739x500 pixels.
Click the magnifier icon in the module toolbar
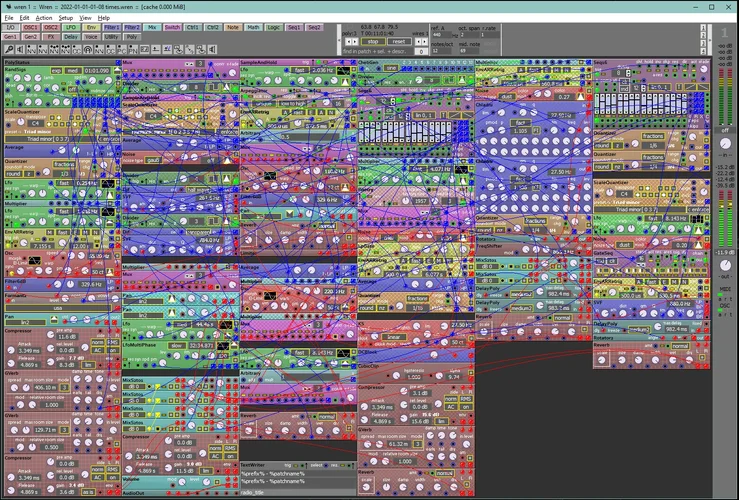(x=9, y=49)
